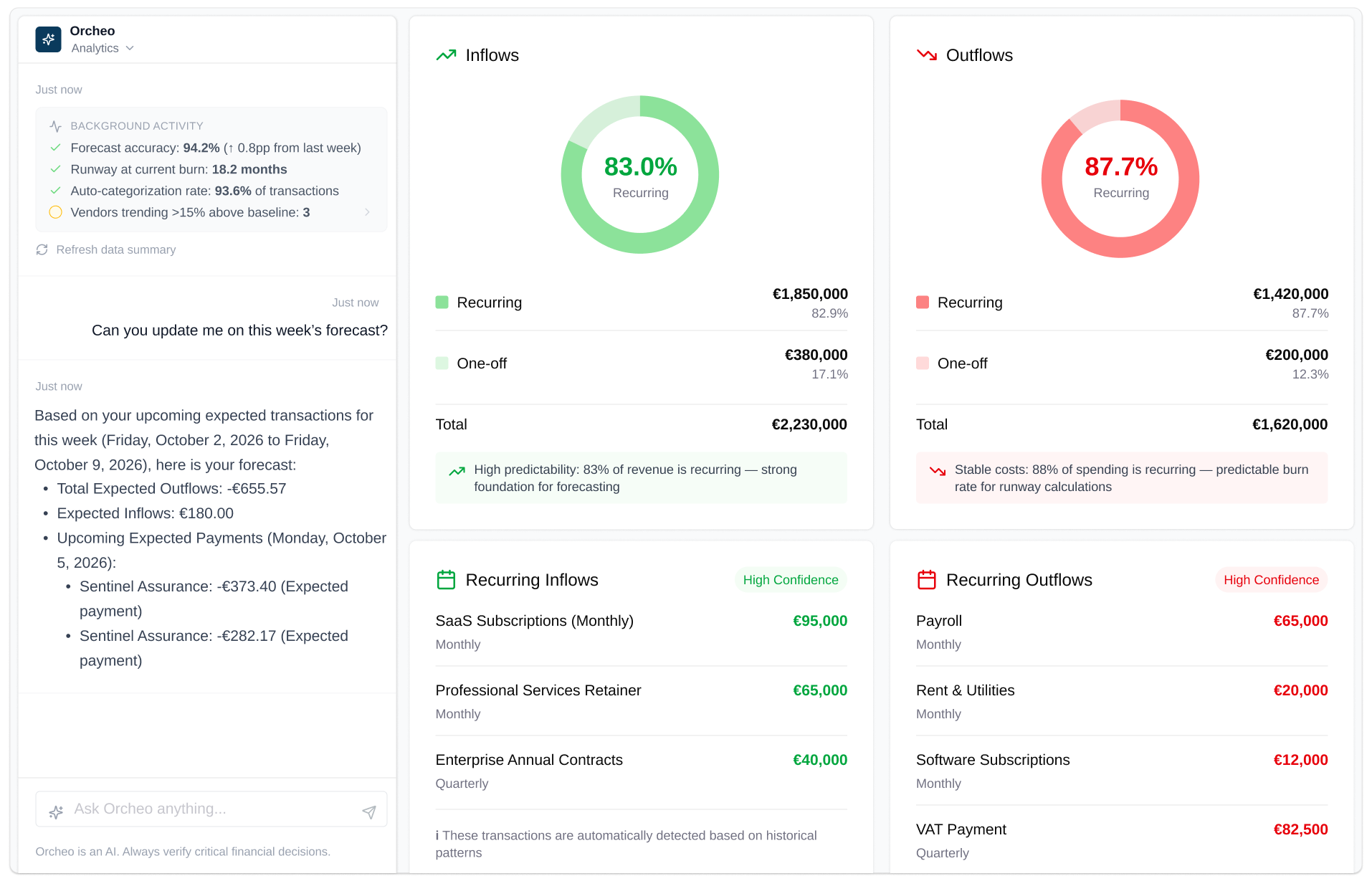This screenshot has width=1372, height=881.
Task: Select the VAT Payment row
Action: coord(1122,841)
